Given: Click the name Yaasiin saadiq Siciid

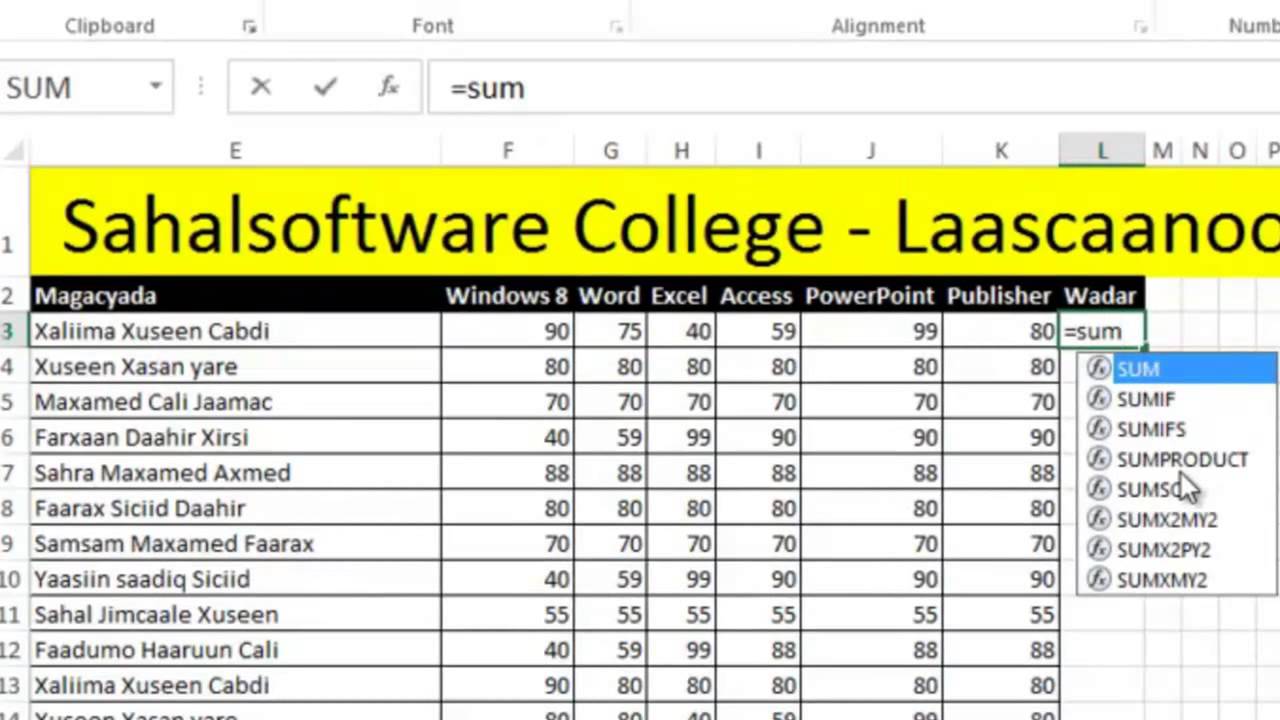Looking at the screenshot, I should (141, 580).
